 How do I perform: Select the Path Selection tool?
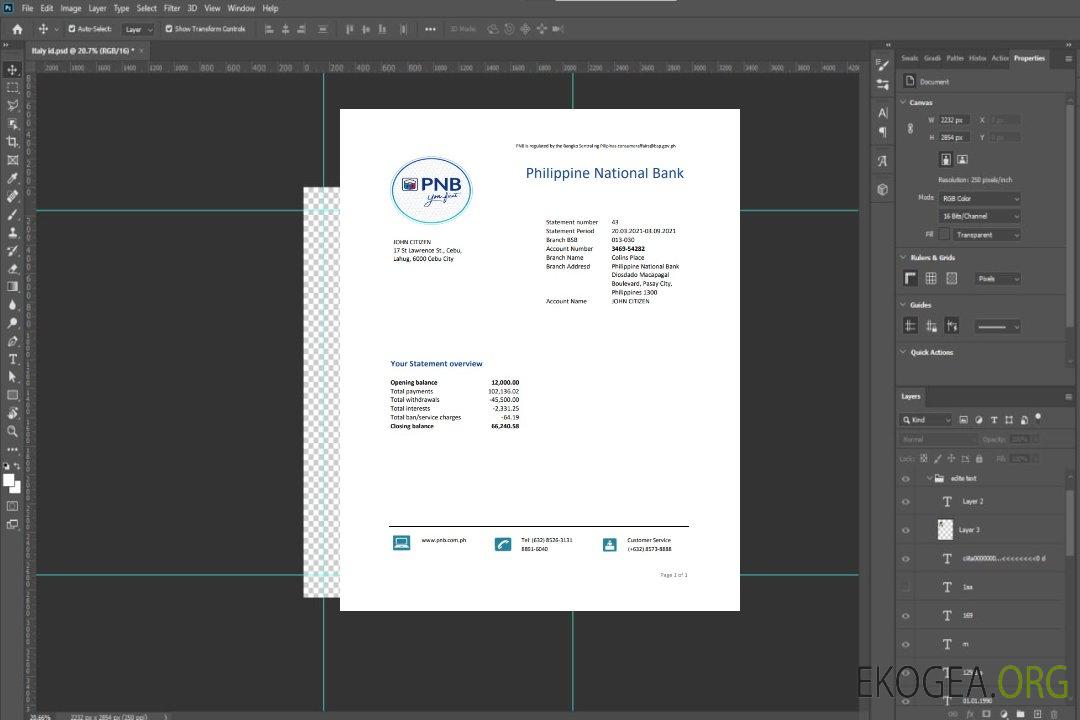12,377
